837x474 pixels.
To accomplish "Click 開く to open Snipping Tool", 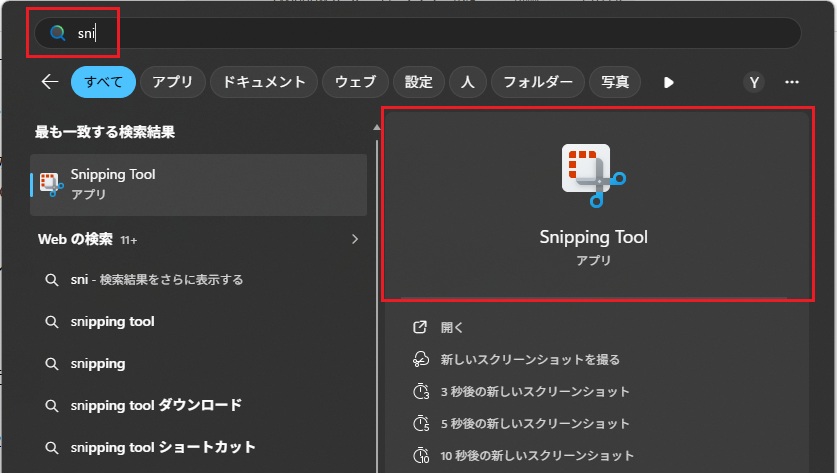I will tap(452, 327).
